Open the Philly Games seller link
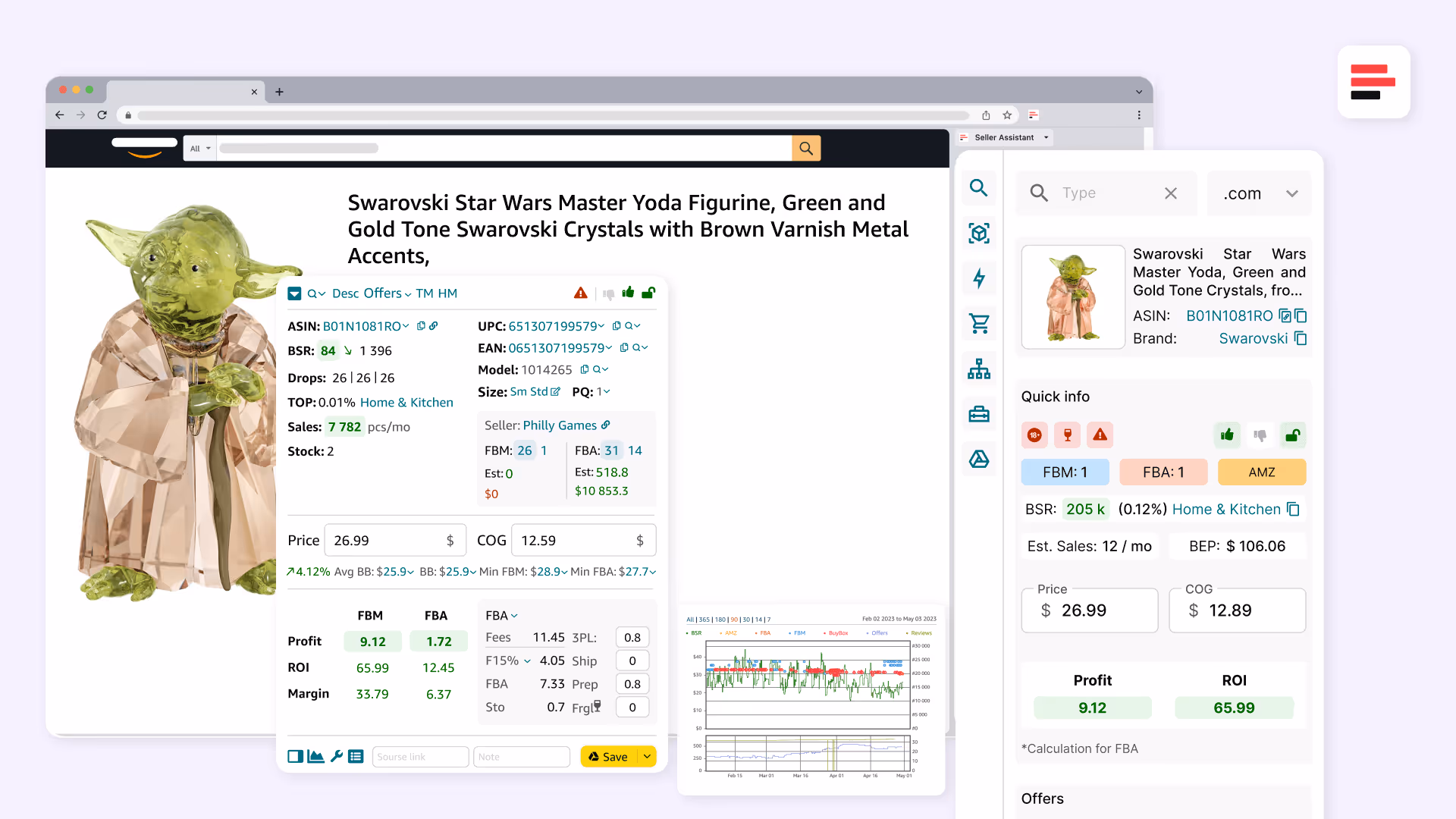This screenshot has width=1456, height=819. point(560,425)
